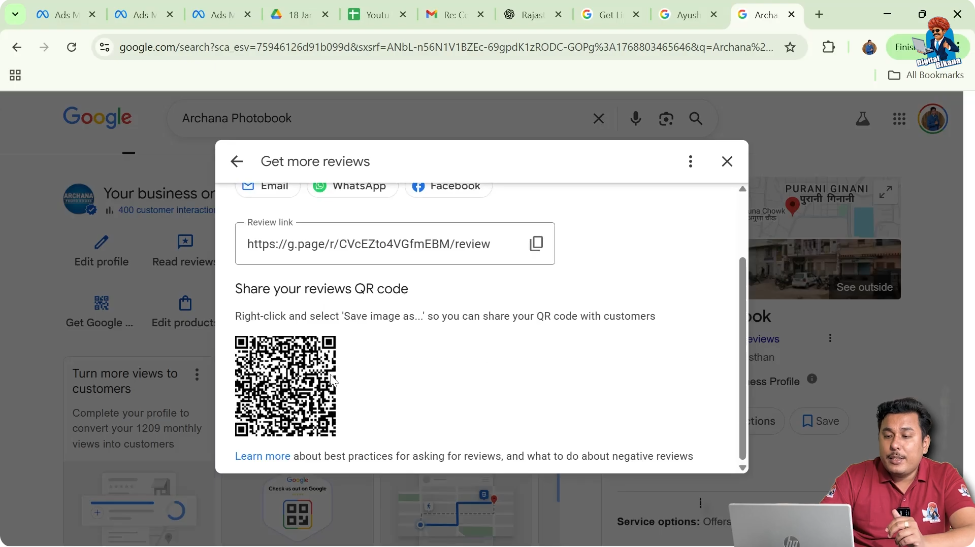Bookmark this page with the star icon
Viewport: 975px width, 547px height.
[x=790, y=47]
